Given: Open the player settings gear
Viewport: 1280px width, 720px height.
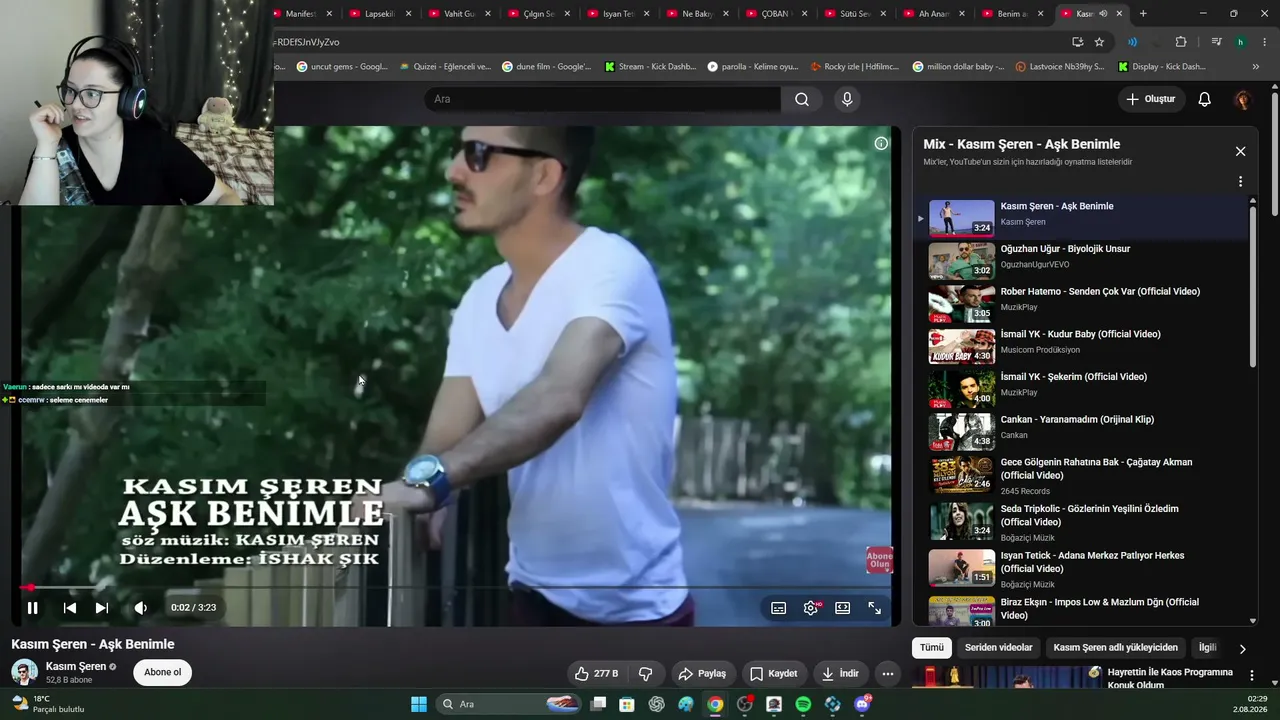Looking at the screenshot, I should [811, 608].
